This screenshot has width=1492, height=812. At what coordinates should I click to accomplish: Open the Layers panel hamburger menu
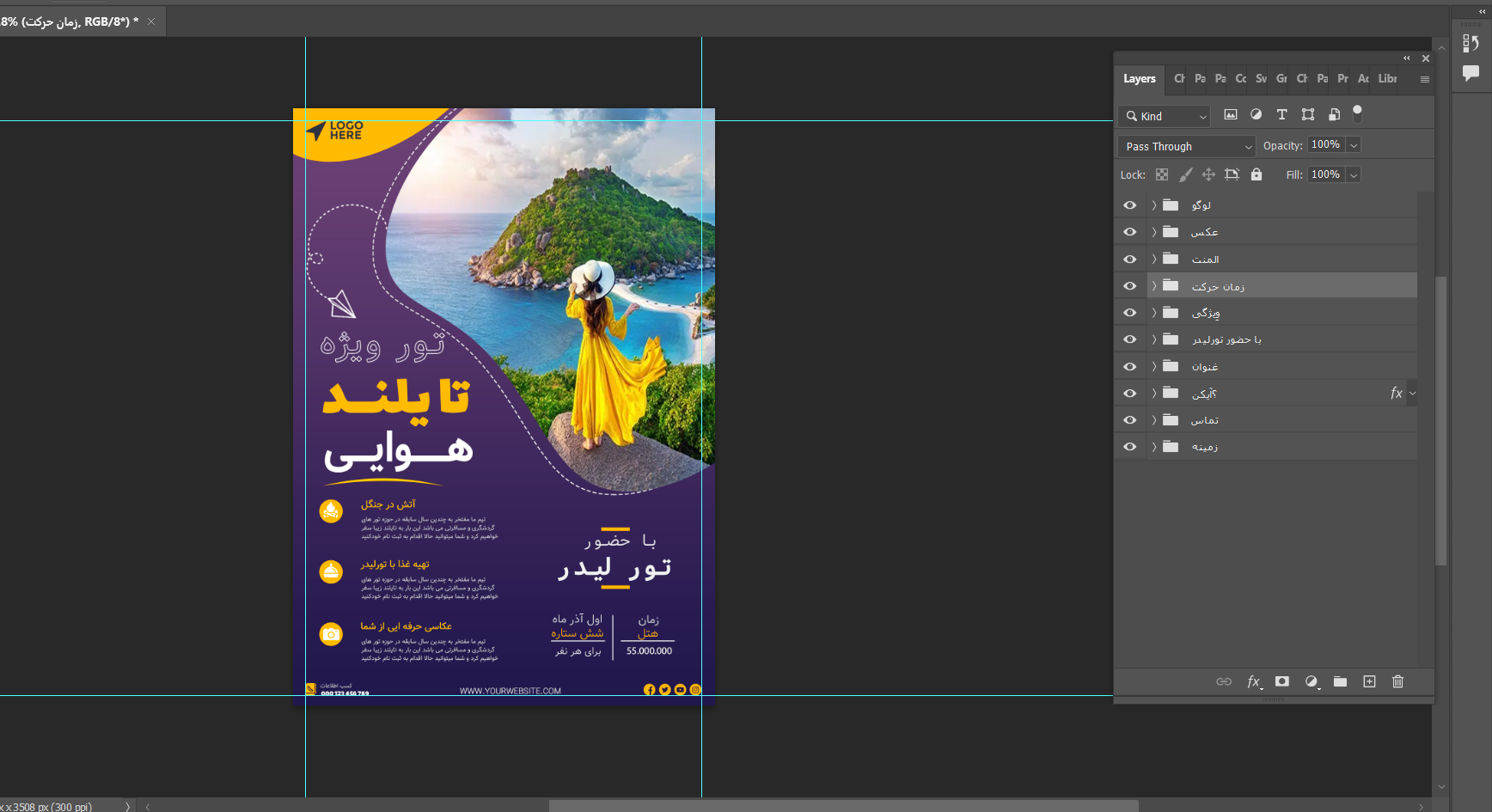(1424, 79)
